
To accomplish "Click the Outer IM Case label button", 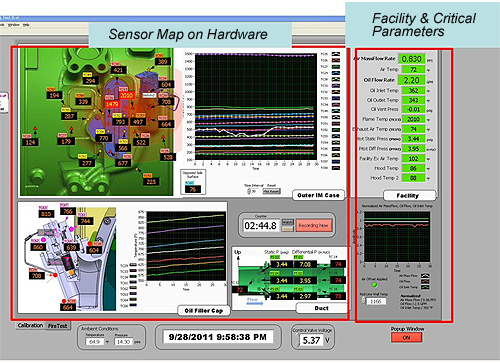I will click(318, 195).
